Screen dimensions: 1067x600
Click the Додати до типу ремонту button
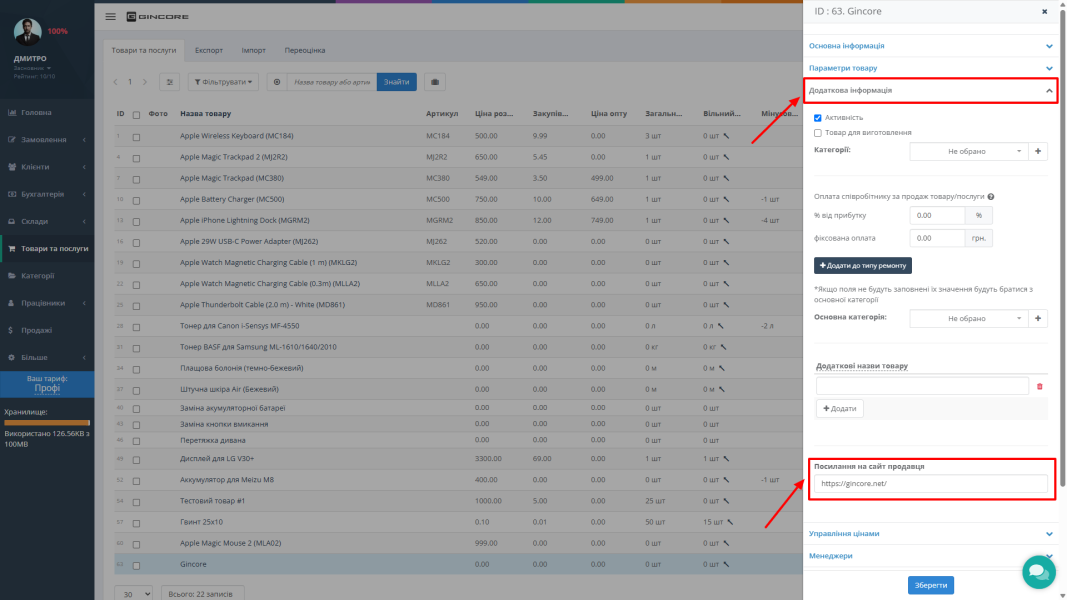pos(863,265)
